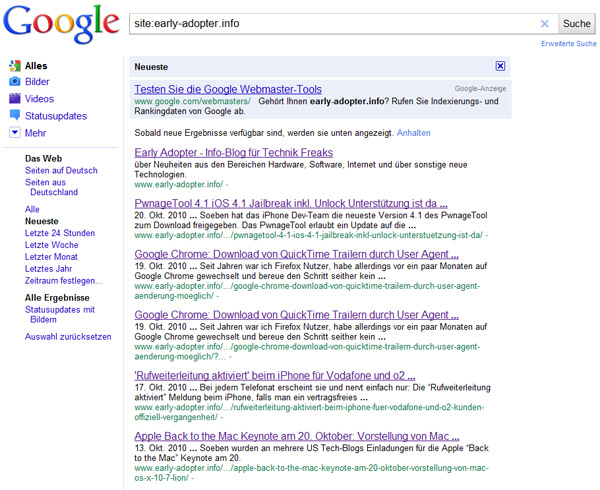The image size is (600, 490).
Task: Click Anhalten to pause live results
Action: coord(414,133)
